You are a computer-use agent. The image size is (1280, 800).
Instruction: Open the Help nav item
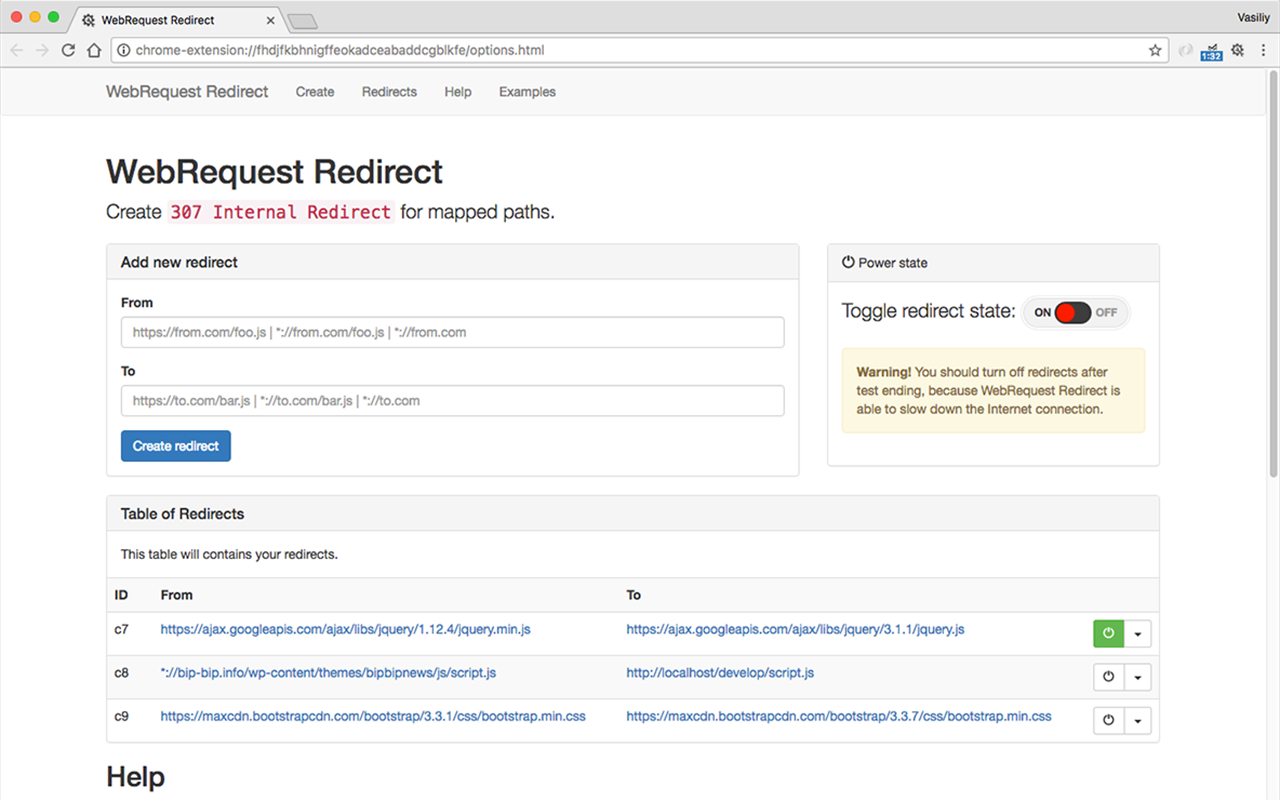[x=458, y=92]
